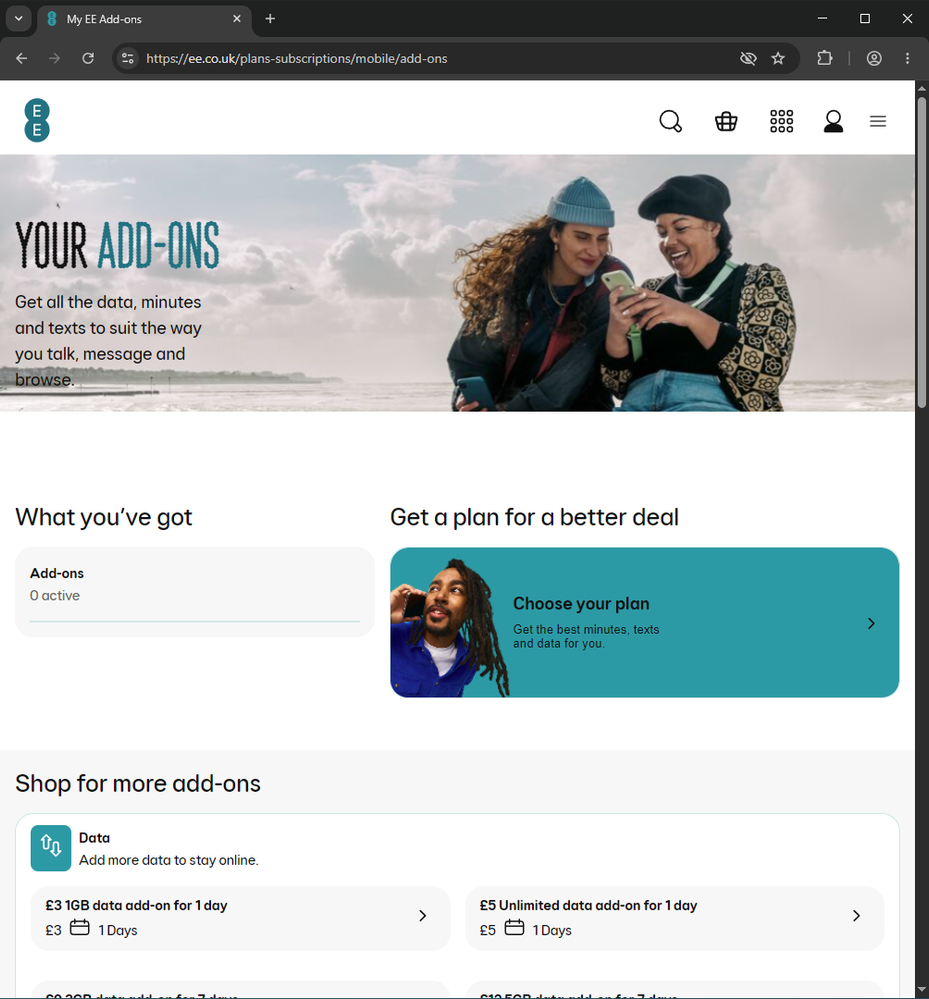Screen dimensions: 929x999
Task: Click the Data category icon
Action: [51, 848]
